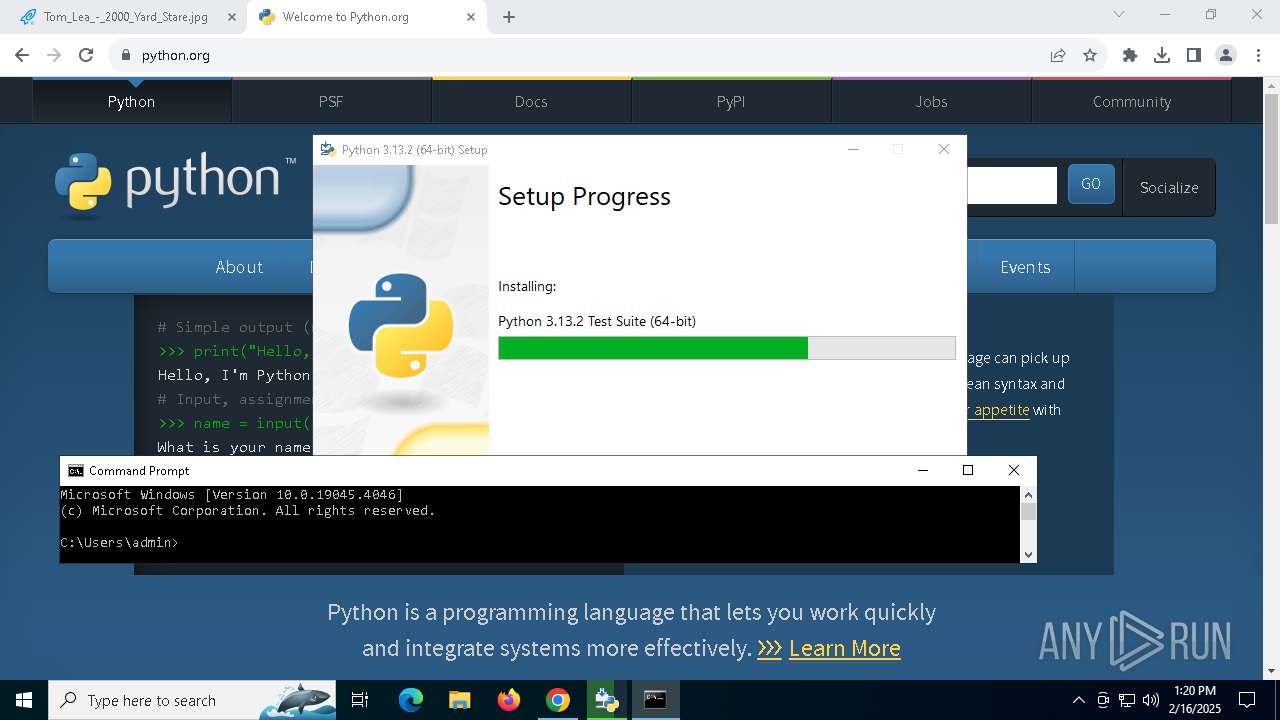Click the python logo on the website
Viewport: 1280px width, 720px height.
coord(176,184)
